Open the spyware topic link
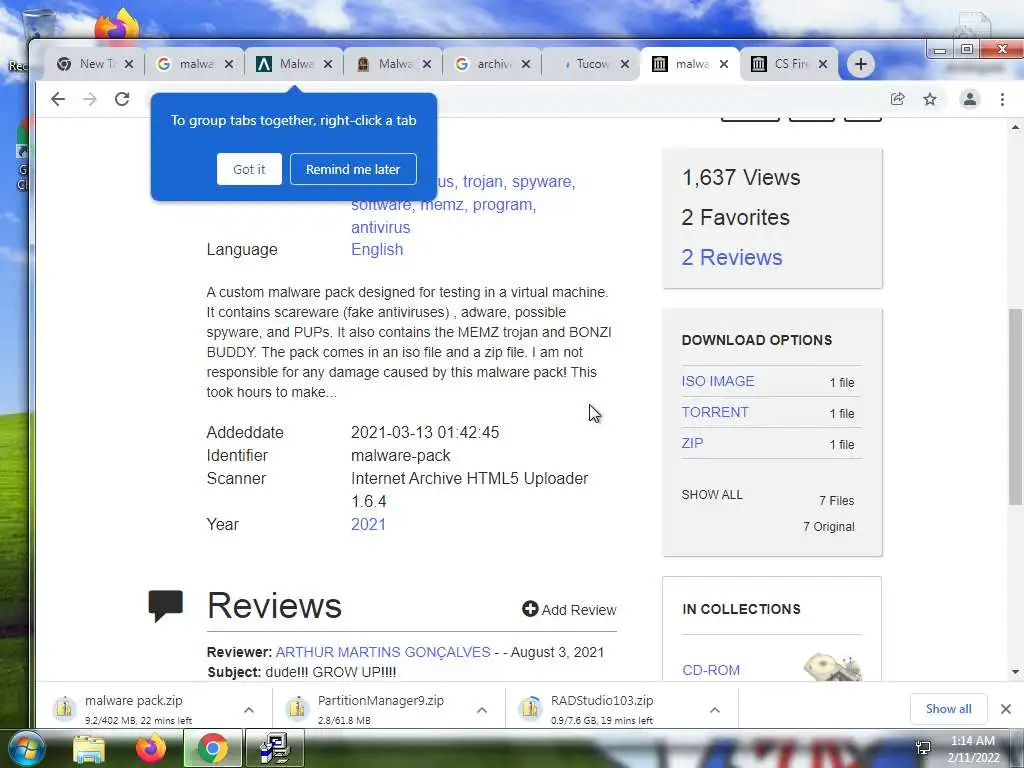Screen dimensions: 1024x768 click(x=543, y=182)
